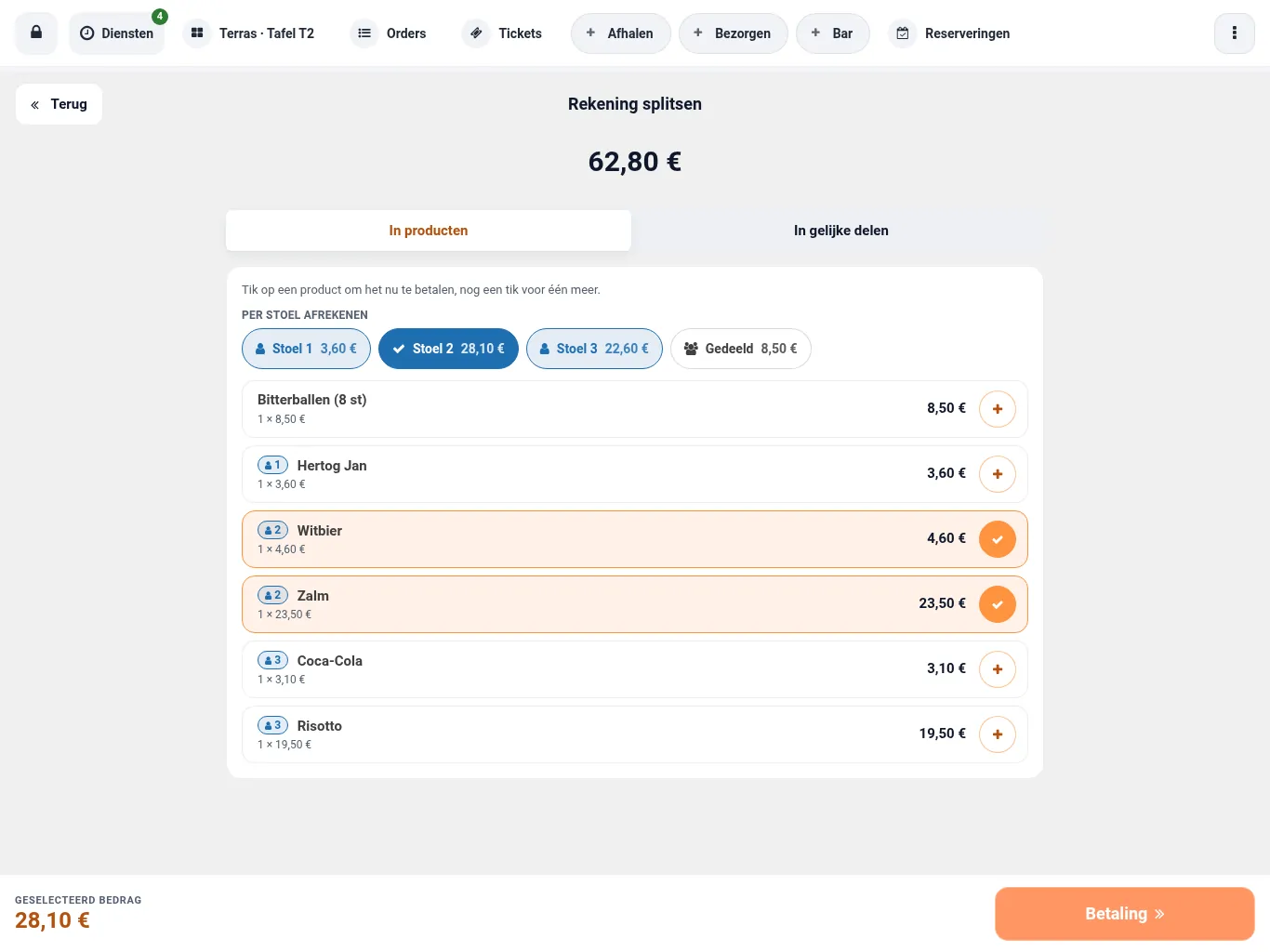
Task: Click the Risotto price 19,50 €
Action: coord(942,734)
